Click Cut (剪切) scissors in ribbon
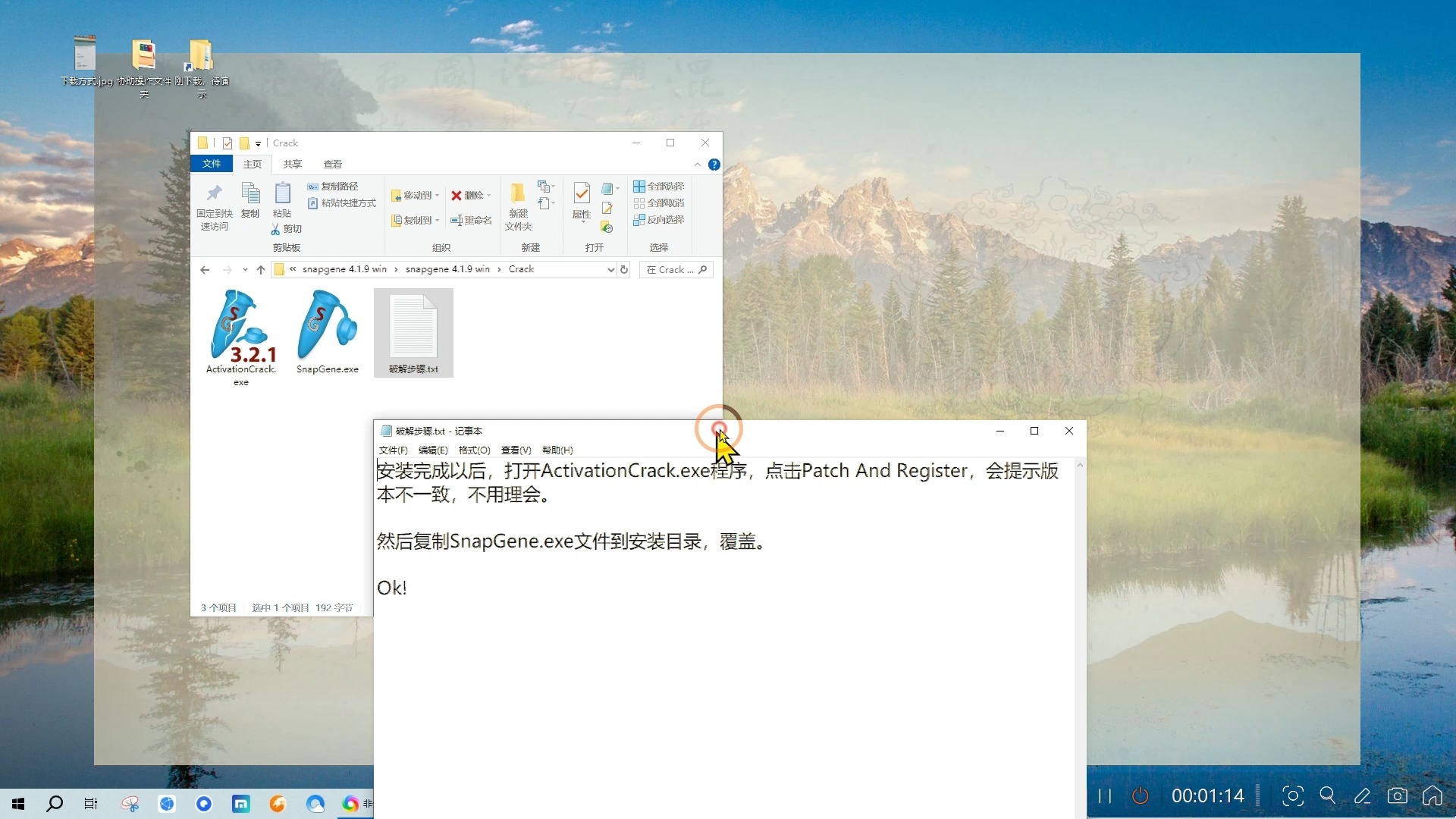This screenshot has height=819, width=1456. (x=287, y=228)
